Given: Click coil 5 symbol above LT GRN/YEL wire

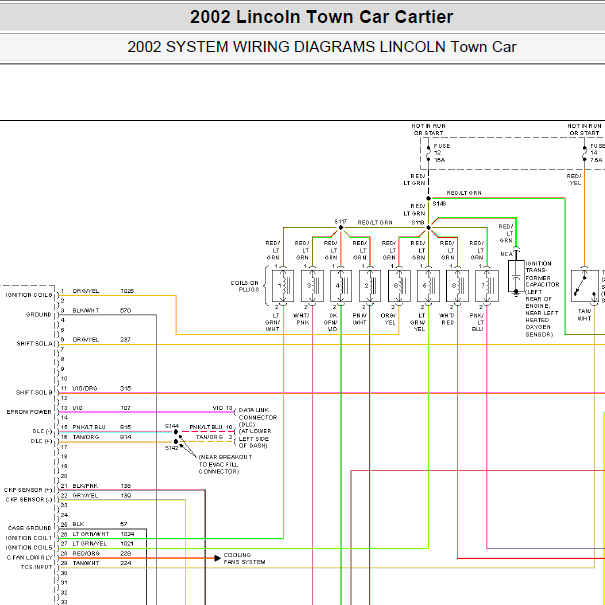Looking at the screenshot, I should point(428,286).
